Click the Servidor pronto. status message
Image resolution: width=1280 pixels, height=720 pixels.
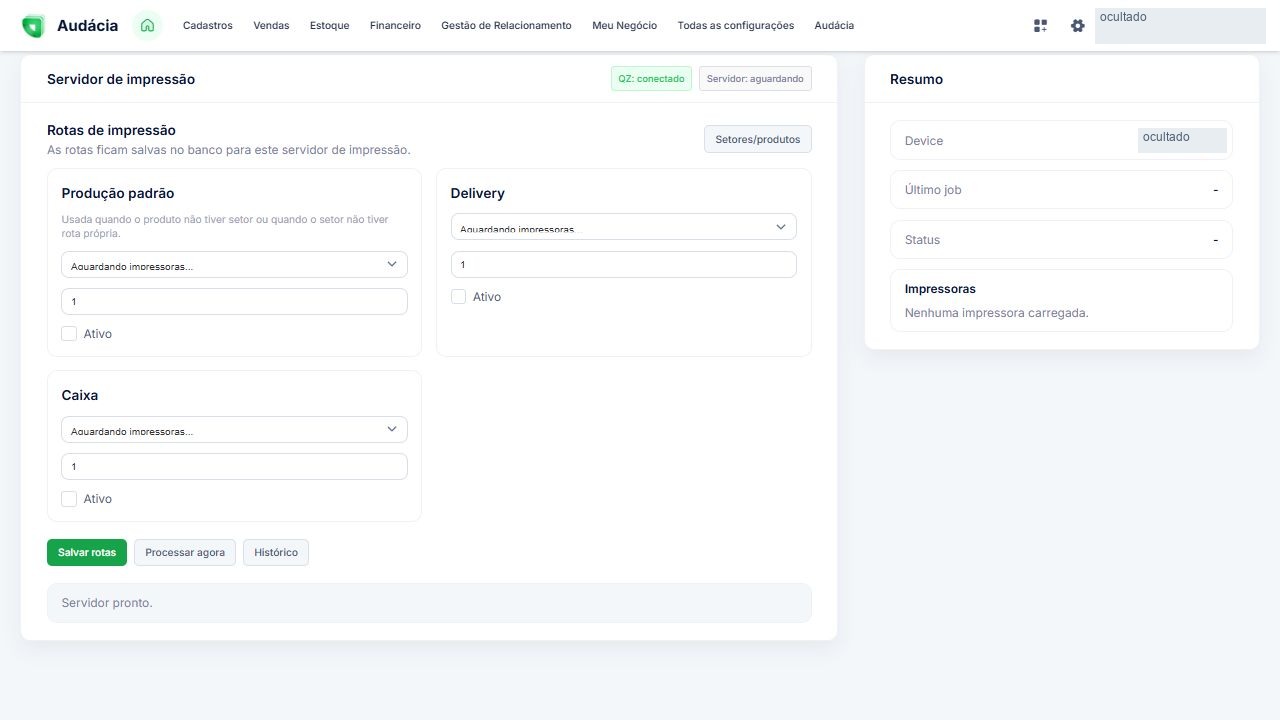(429, 603)
